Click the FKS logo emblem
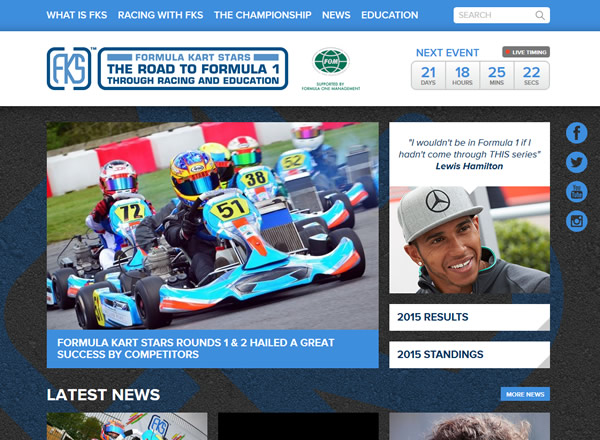This screenshot has height=440, width=600. coord(69,69)
